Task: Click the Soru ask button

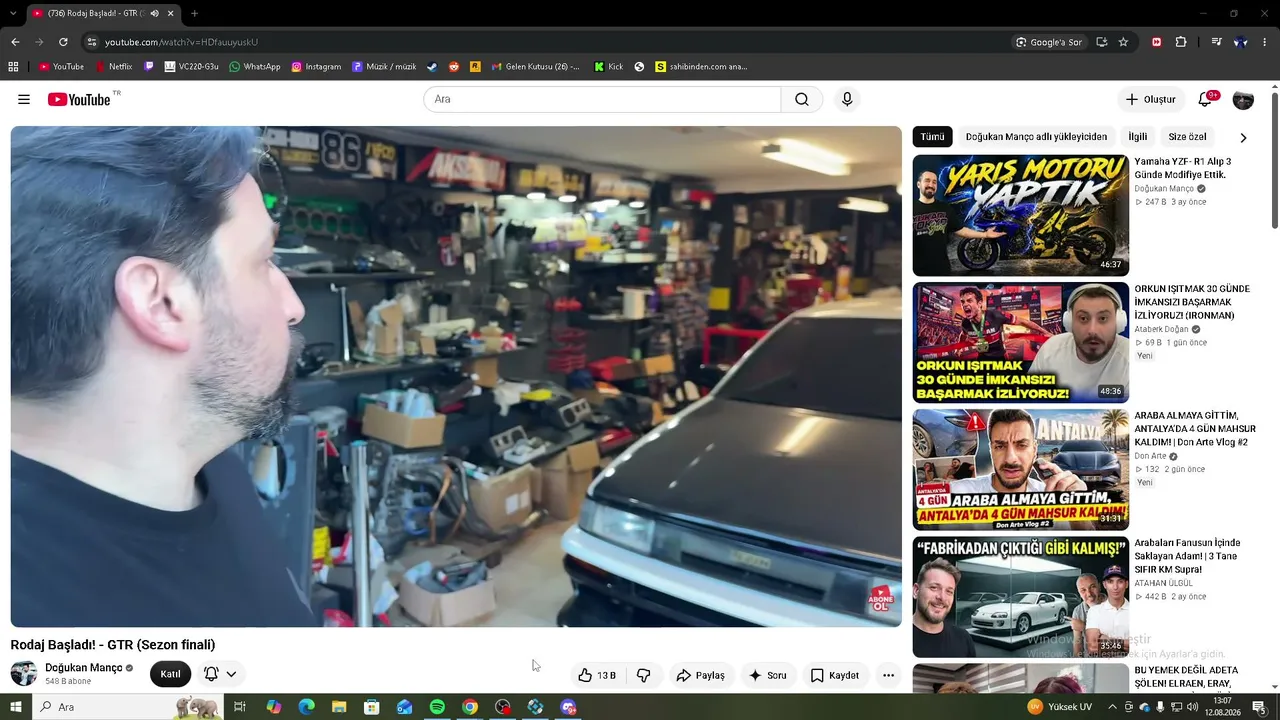Action: (x=767, y=675)
